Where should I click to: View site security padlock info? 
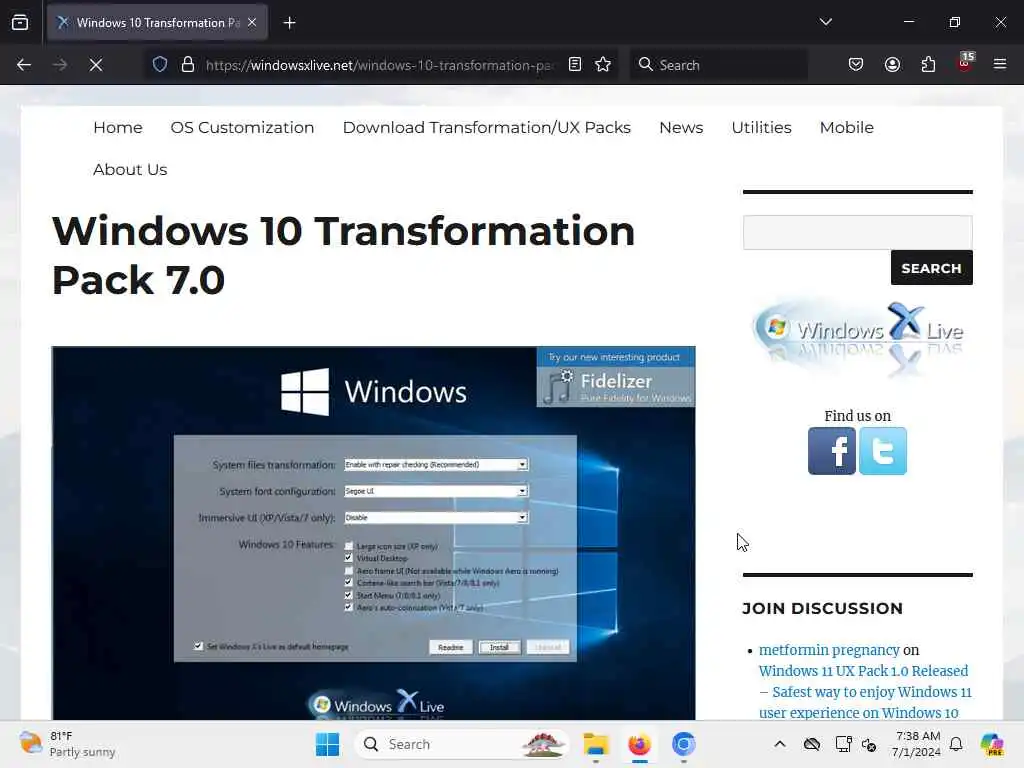tap(188, 65)
